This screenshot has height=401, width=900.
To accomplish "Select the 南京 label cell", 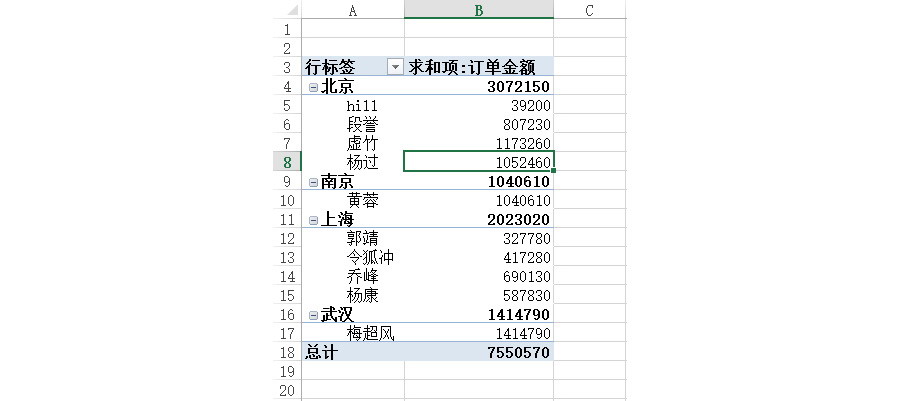I will click(352, 182).
